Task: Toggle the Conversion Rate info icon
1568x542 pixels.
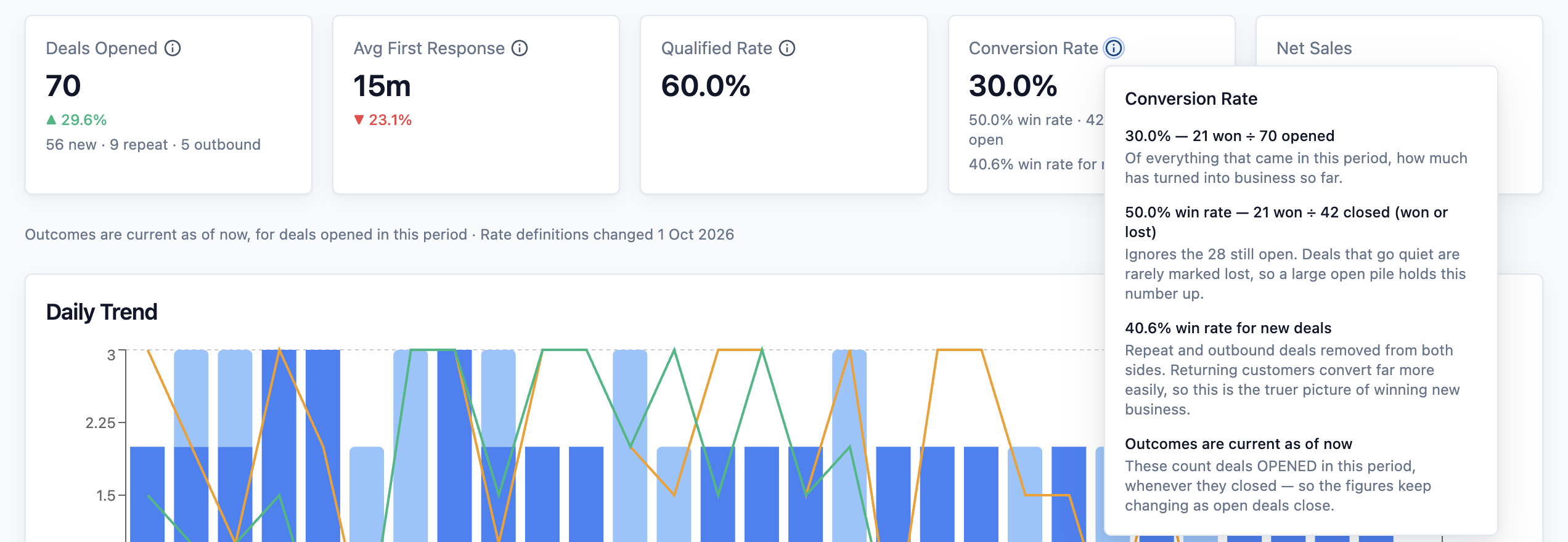Action: 1114,48
